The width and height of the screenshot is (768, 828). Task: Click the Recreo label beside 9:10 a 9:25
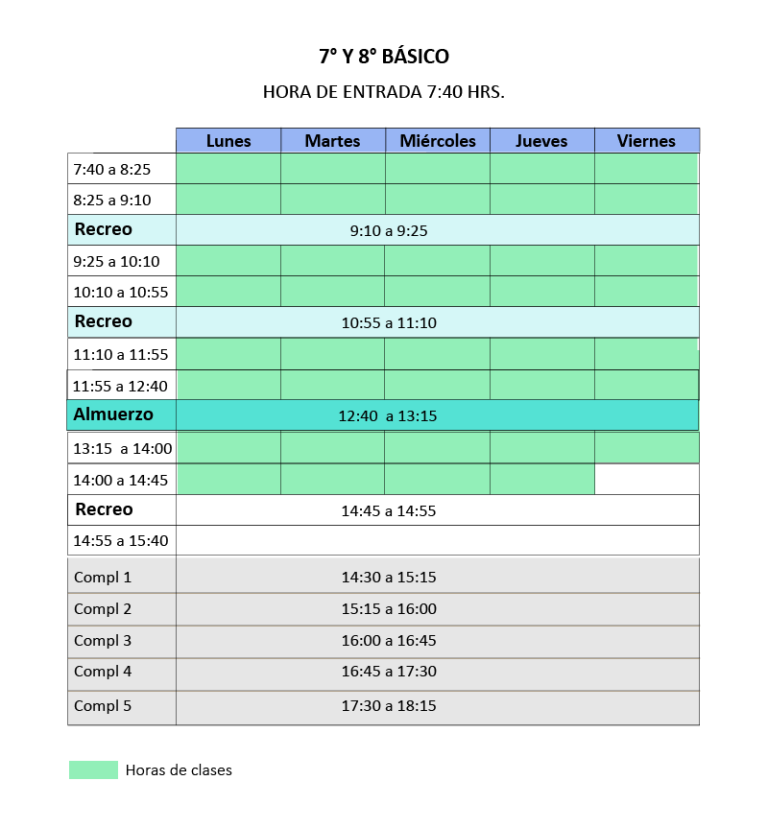tap(104, 229)
